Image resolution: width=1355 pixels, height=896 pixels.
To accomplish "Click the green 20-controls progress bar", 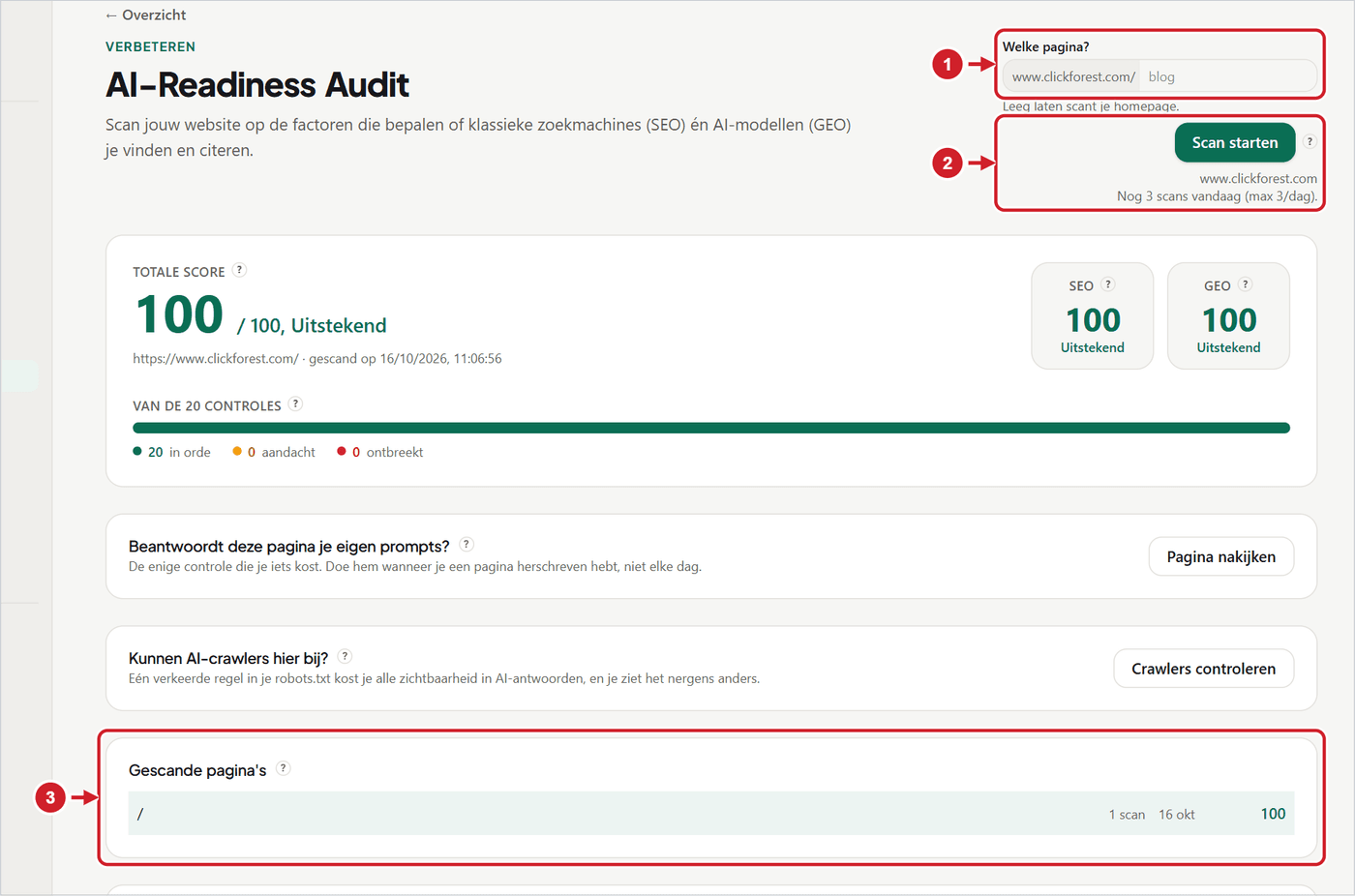I will pos(711,428).
